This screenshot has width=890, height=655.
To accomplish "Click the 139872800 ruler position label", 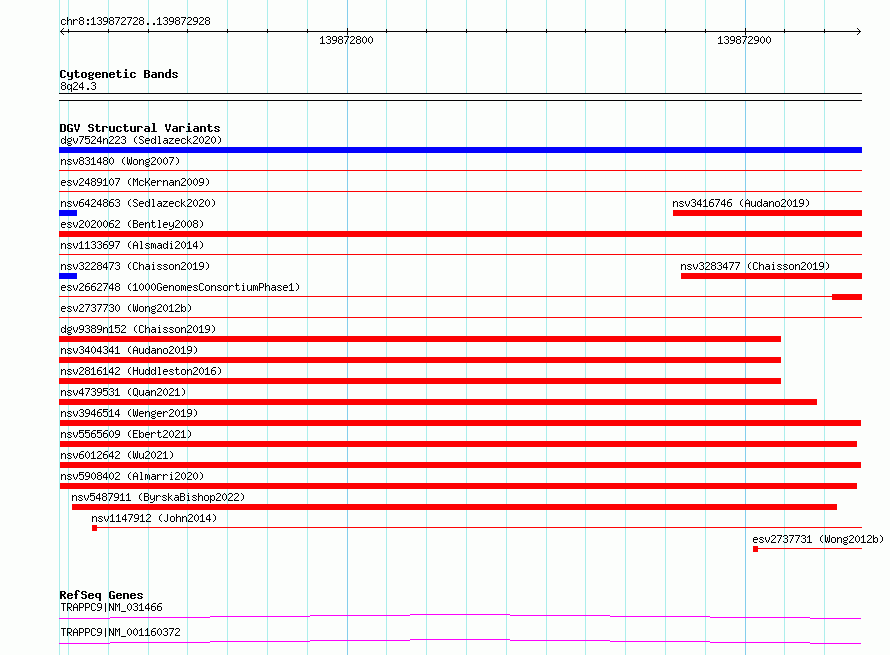I will 346,40.
